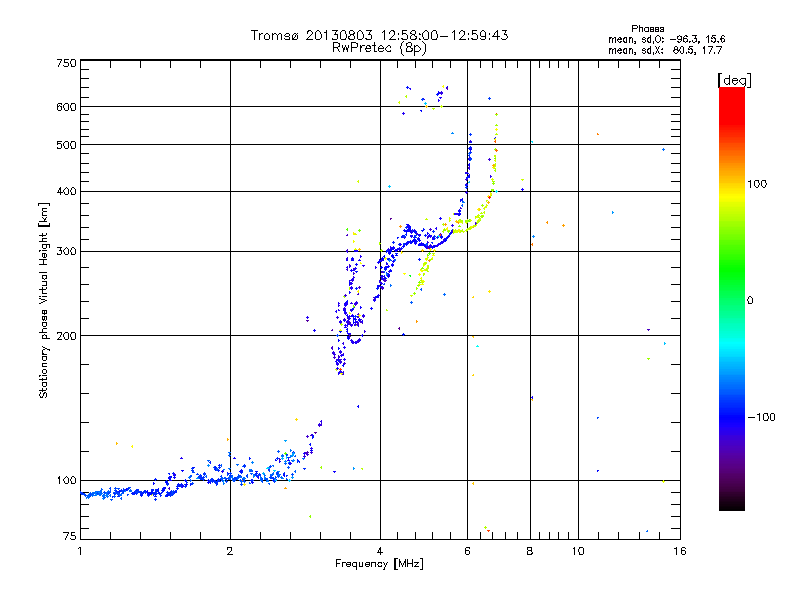Click the 'Phases' header text

647,29
